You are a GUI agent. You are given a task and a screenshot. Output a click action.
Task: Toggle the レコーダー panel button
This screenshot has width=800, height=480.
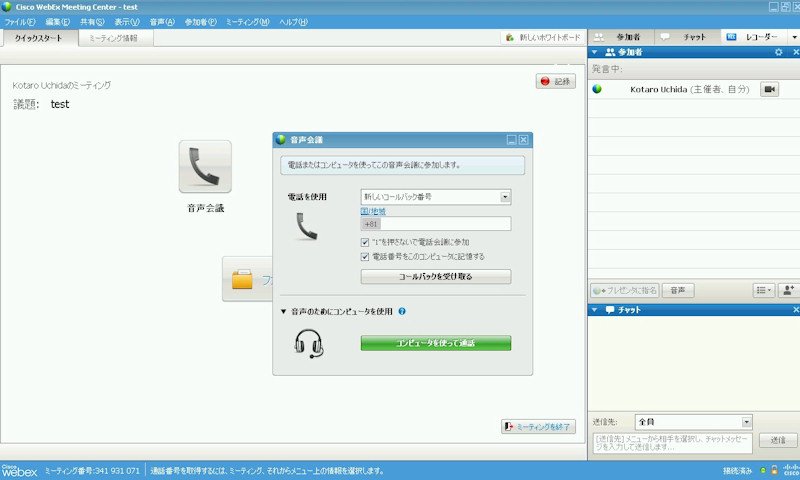tap(755, 37)
